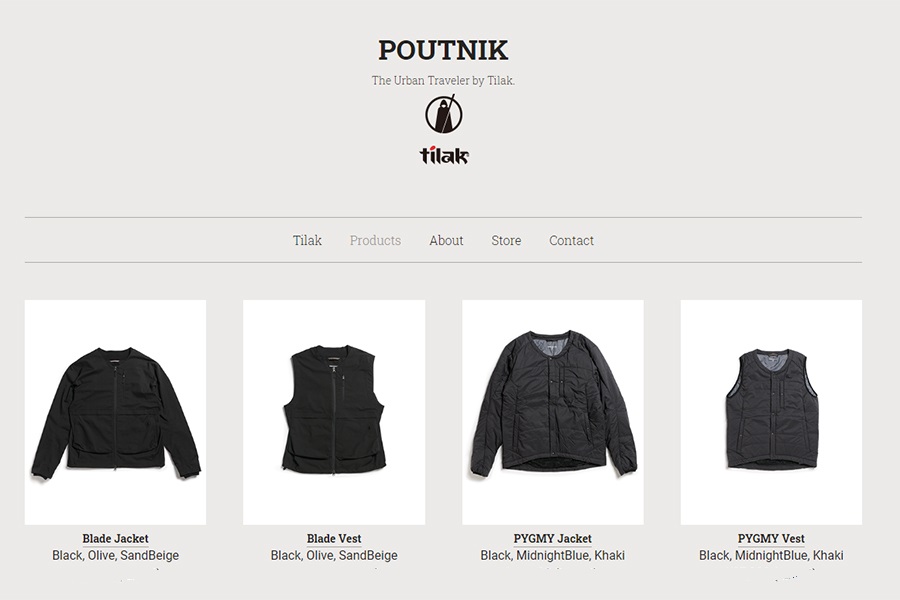Open the PYGMY Vest product image

pyautogui.click(x=771, y=412)
